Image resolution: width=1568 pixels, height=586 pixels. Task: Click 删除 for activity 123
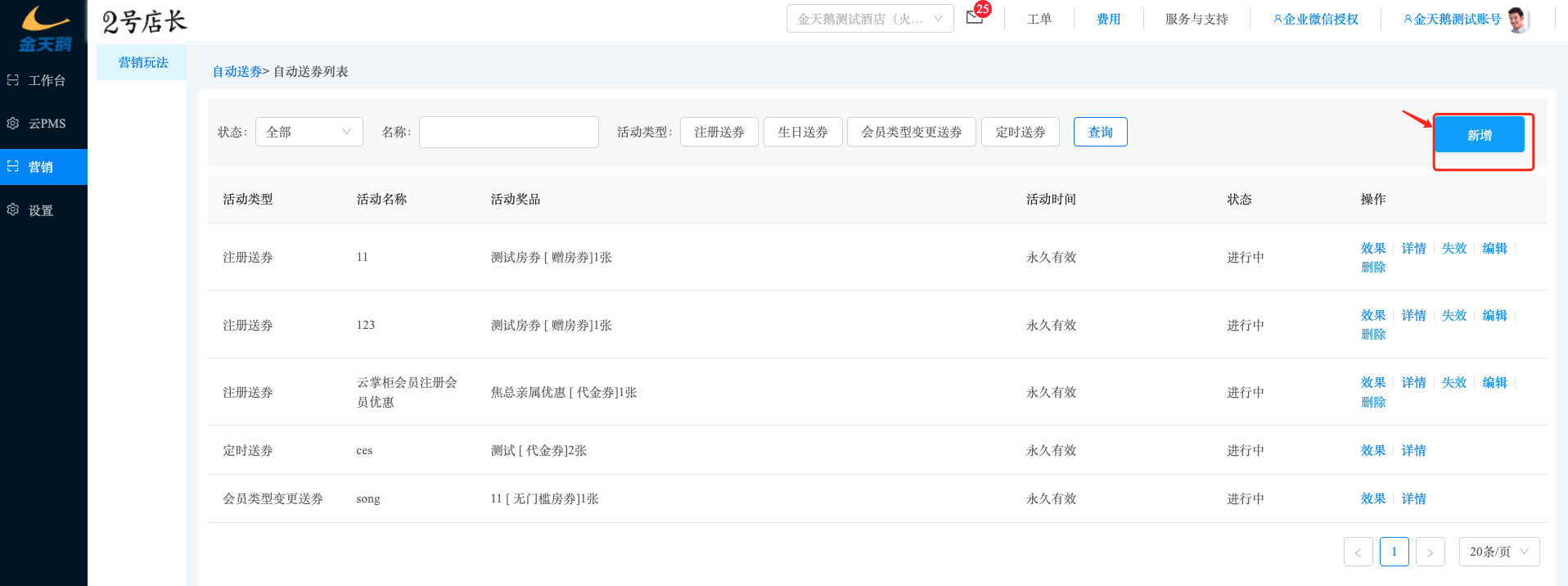pyautogui.click(x=1372, y=334)
